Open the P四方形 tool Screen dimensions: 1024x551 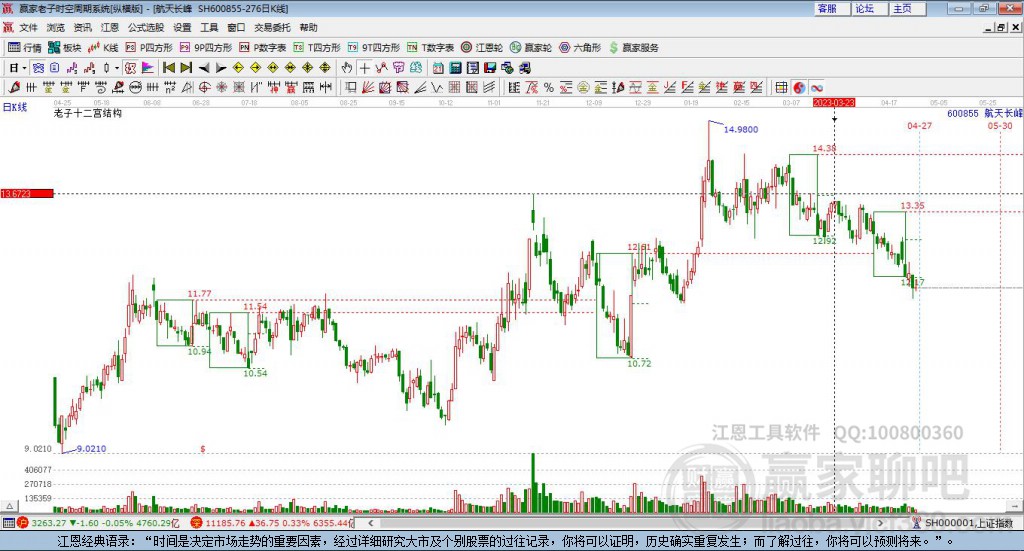point(149,48)
